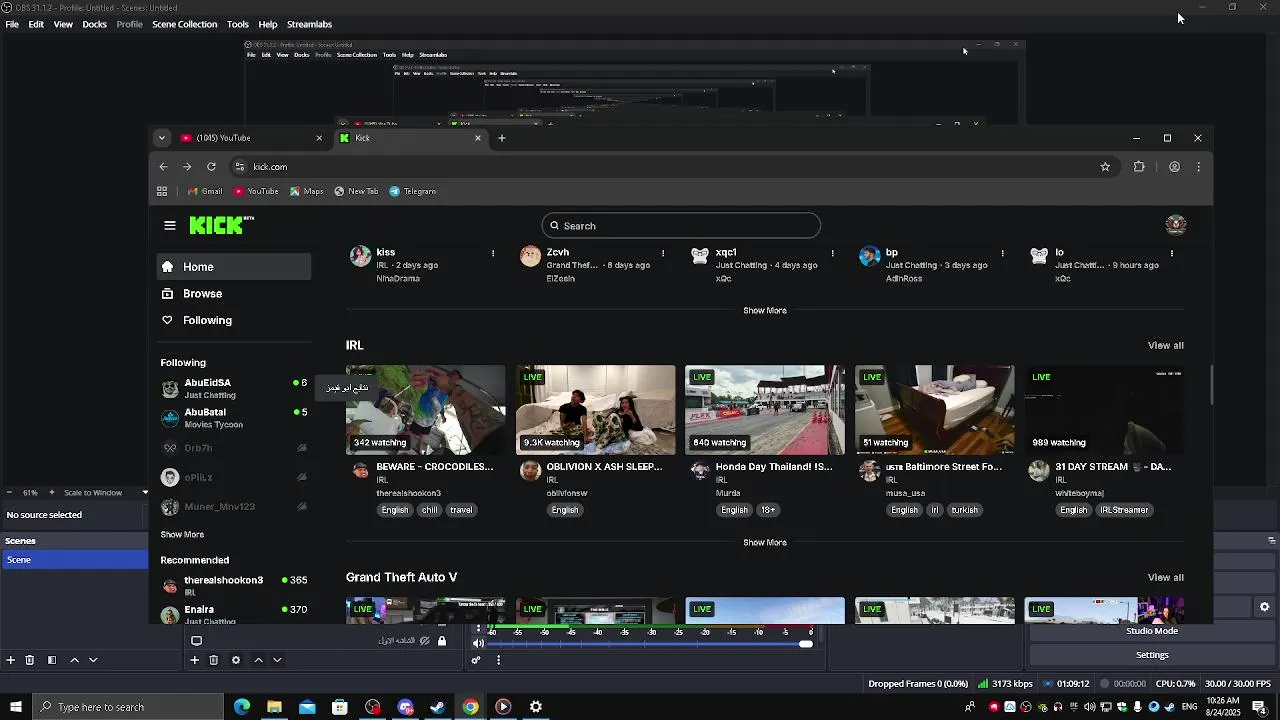Click the Windows taskbar search box

tap(126, 707)
